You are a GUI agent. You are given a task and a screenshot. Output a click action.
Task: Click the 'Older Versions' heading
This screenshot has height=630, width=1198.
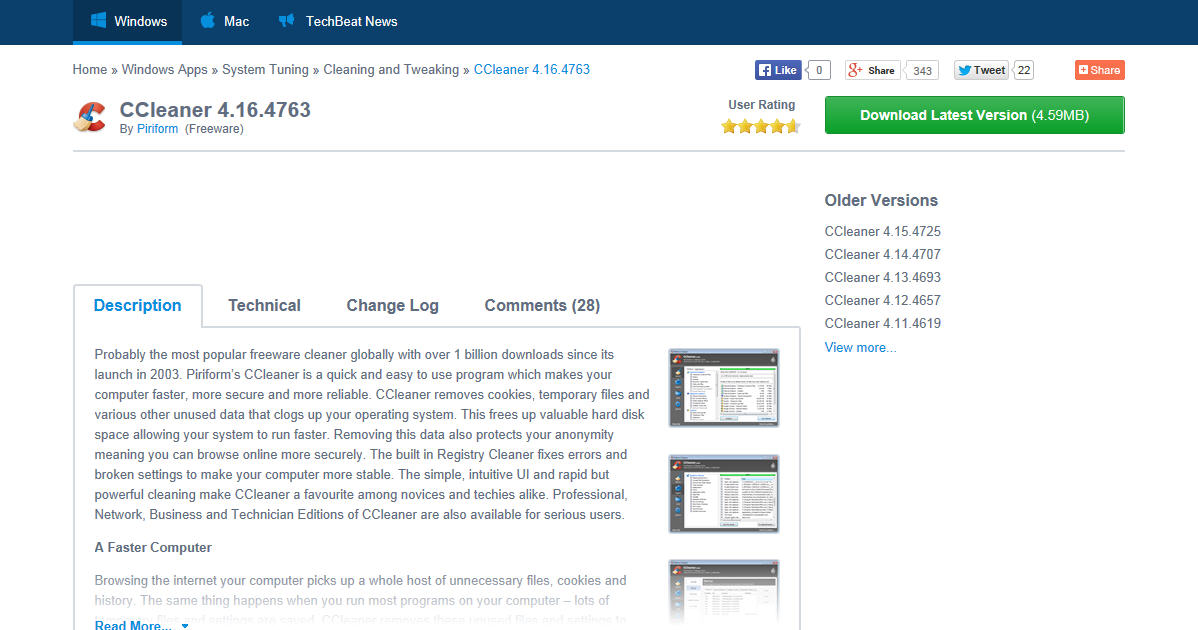[x=881, y=201]
